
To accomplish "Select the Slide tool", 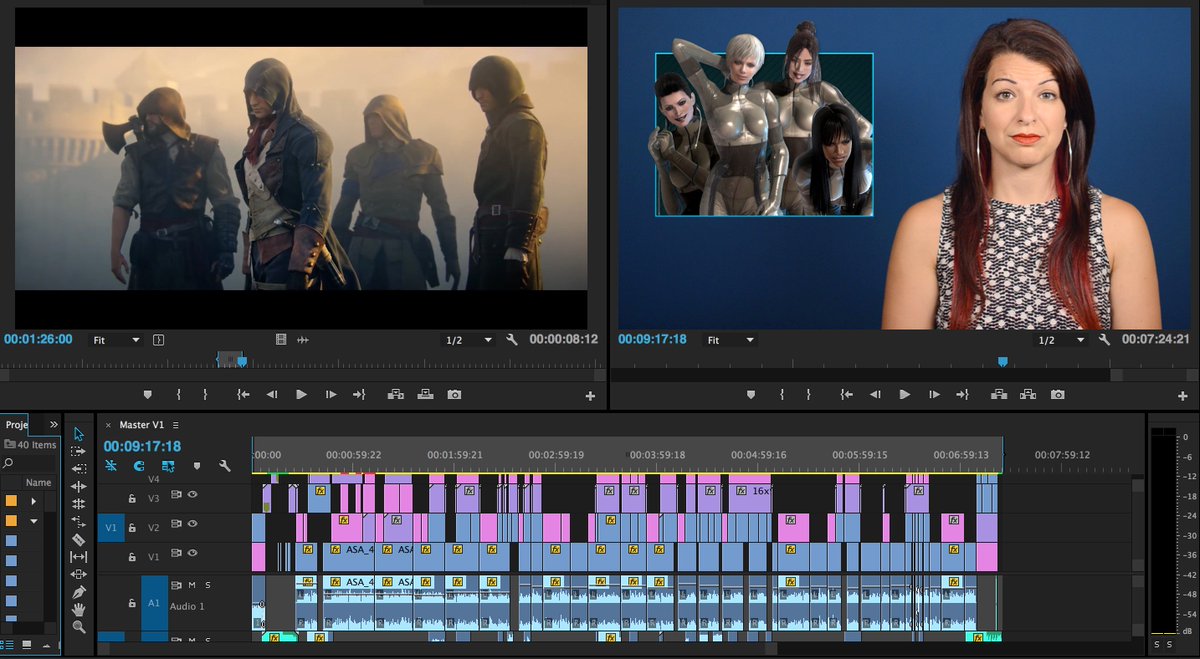I will click(x=79, y=574).
